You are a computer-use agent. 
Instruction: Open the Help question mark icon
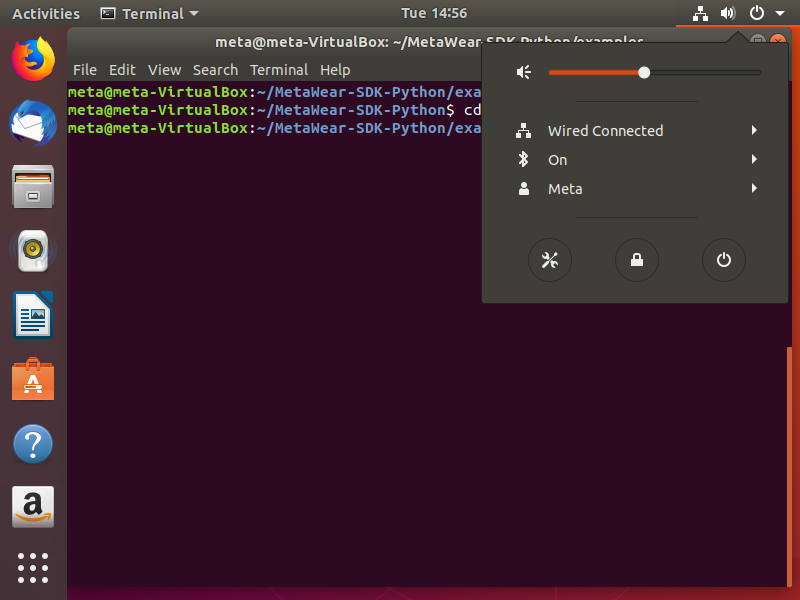pos(33,444)
